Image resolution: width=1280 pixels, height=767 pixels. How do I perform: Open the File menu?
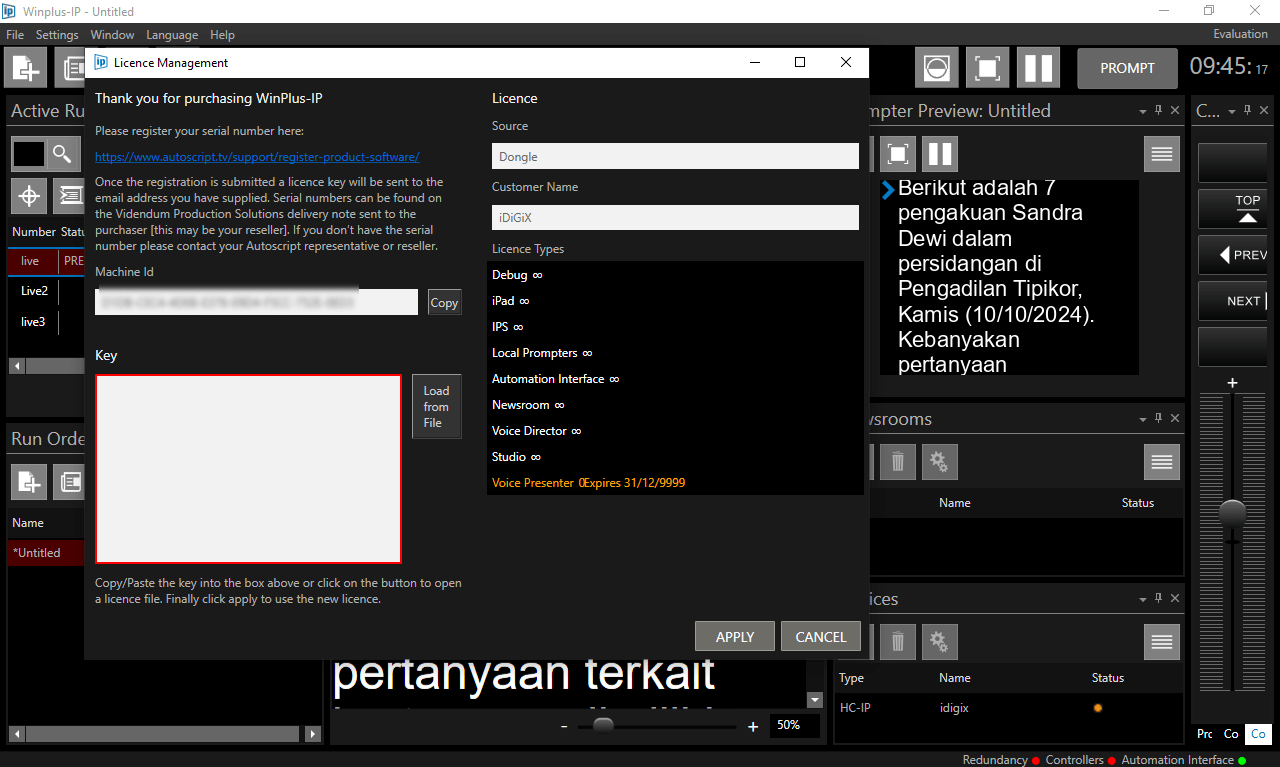[x=15, y=35]
